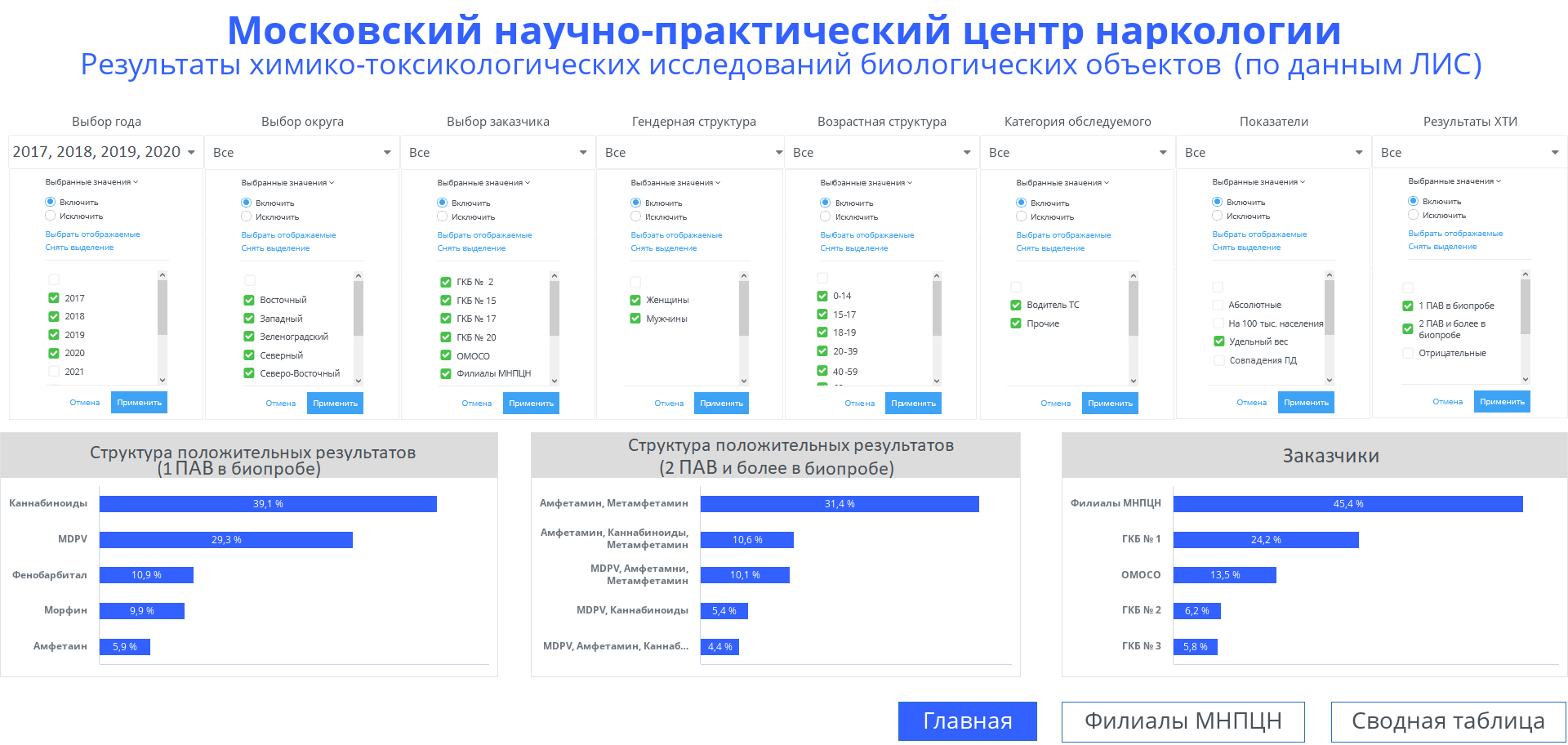This screenshot has width=1568, height=745.
Task: Go to the "Главная" page button
Action: 967,721
